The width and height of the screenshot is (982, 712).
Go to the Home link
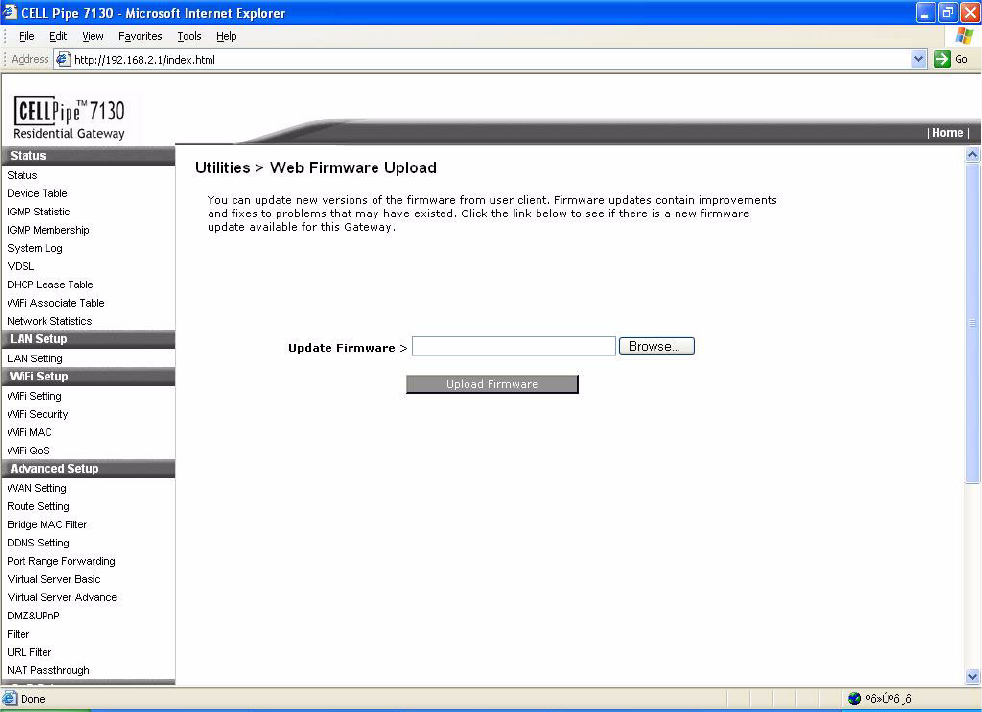pos(948,133)
